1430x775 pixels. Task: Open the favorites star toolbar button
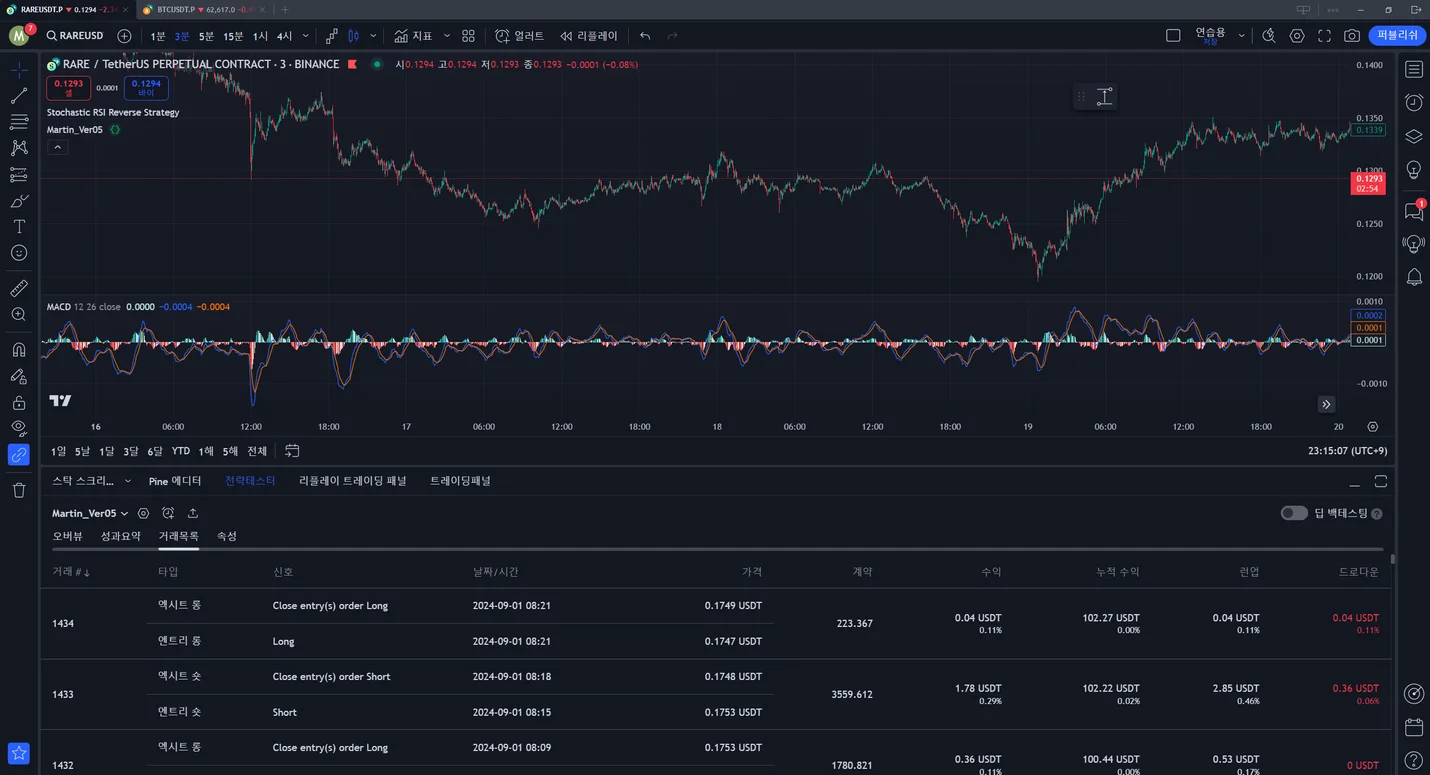coord(19,753)
